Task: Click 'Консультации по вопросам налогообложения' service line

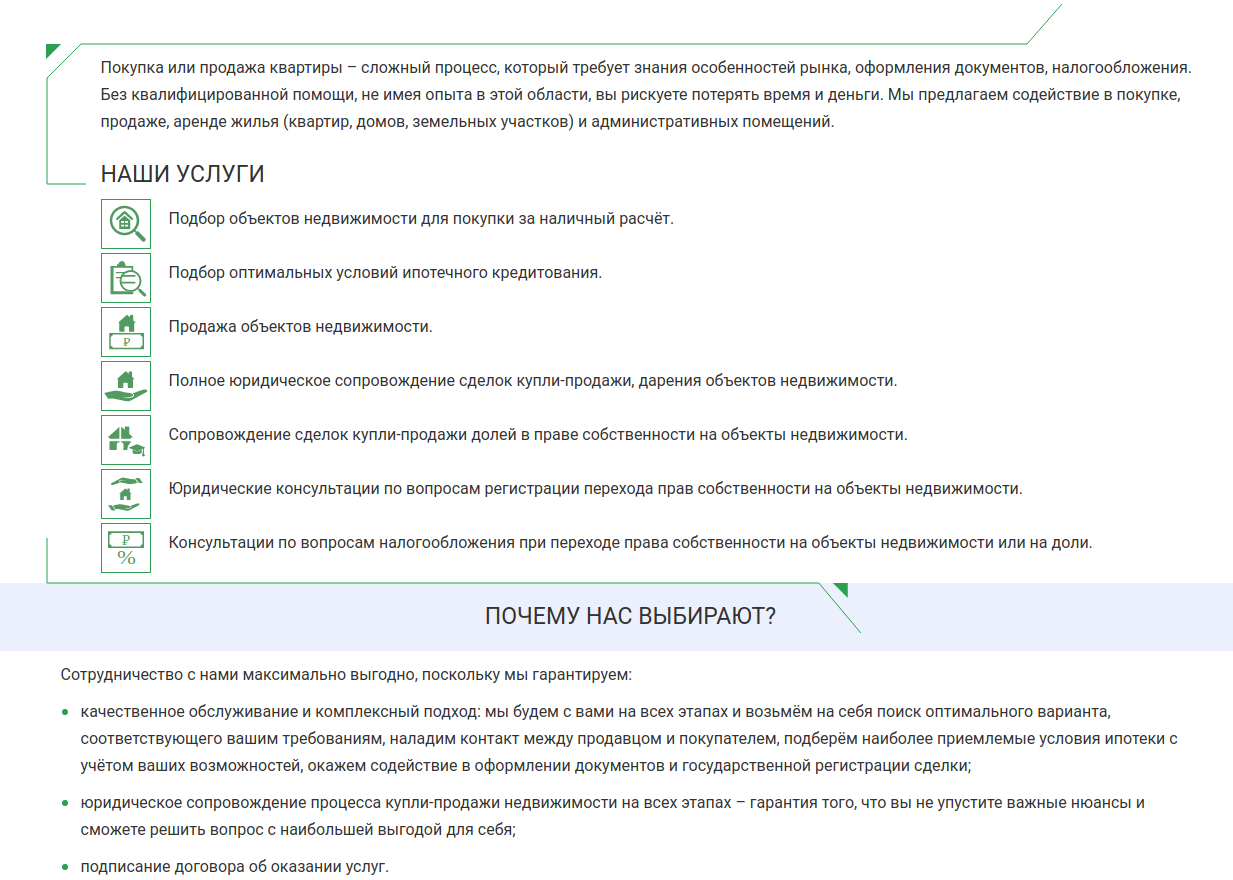Action: [630, 543]
